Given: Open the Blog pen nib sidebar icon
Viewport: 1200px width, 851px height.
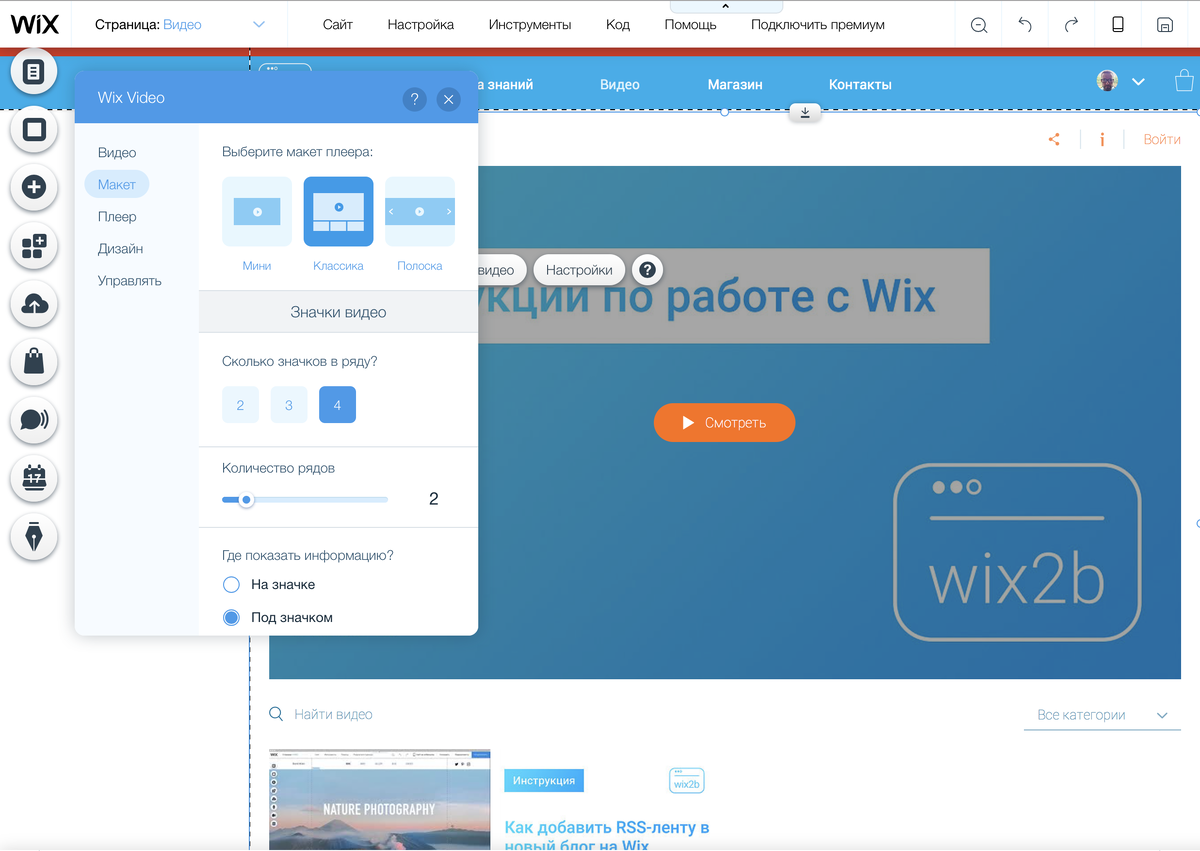Looking at the screenshot, I should (x=34, y=536).
